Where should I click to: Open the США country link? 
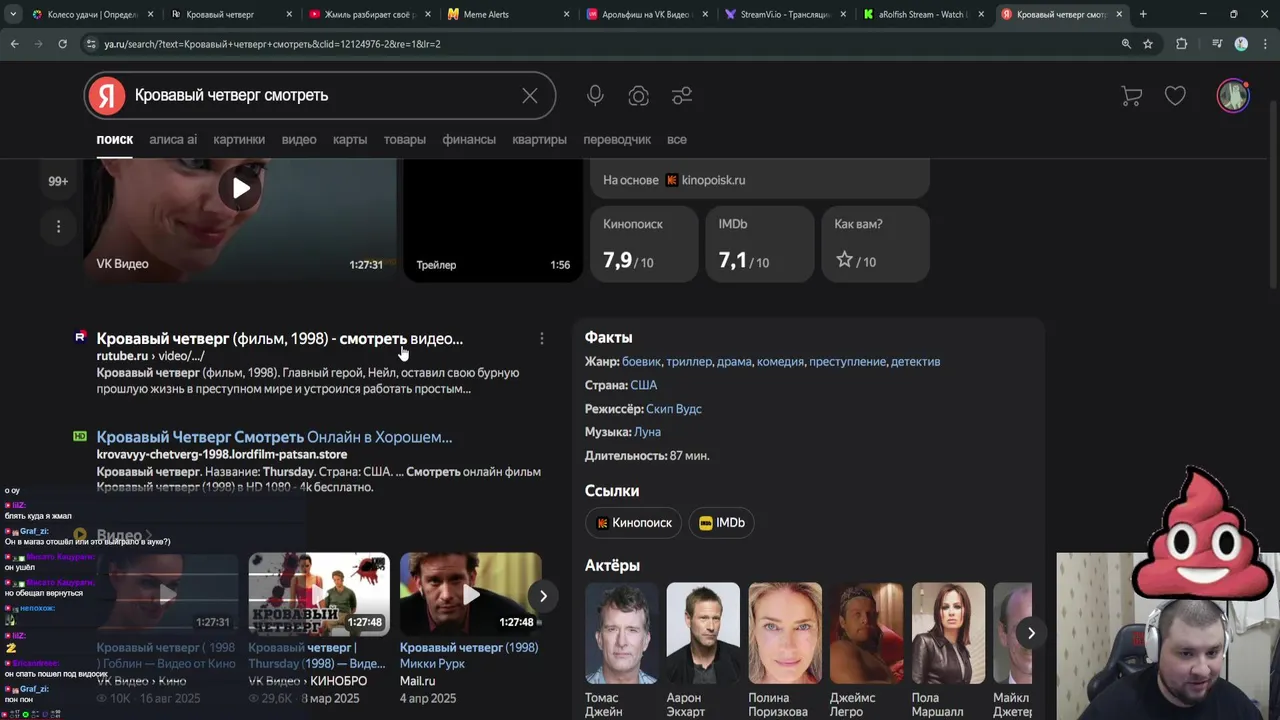pos(644,385)
